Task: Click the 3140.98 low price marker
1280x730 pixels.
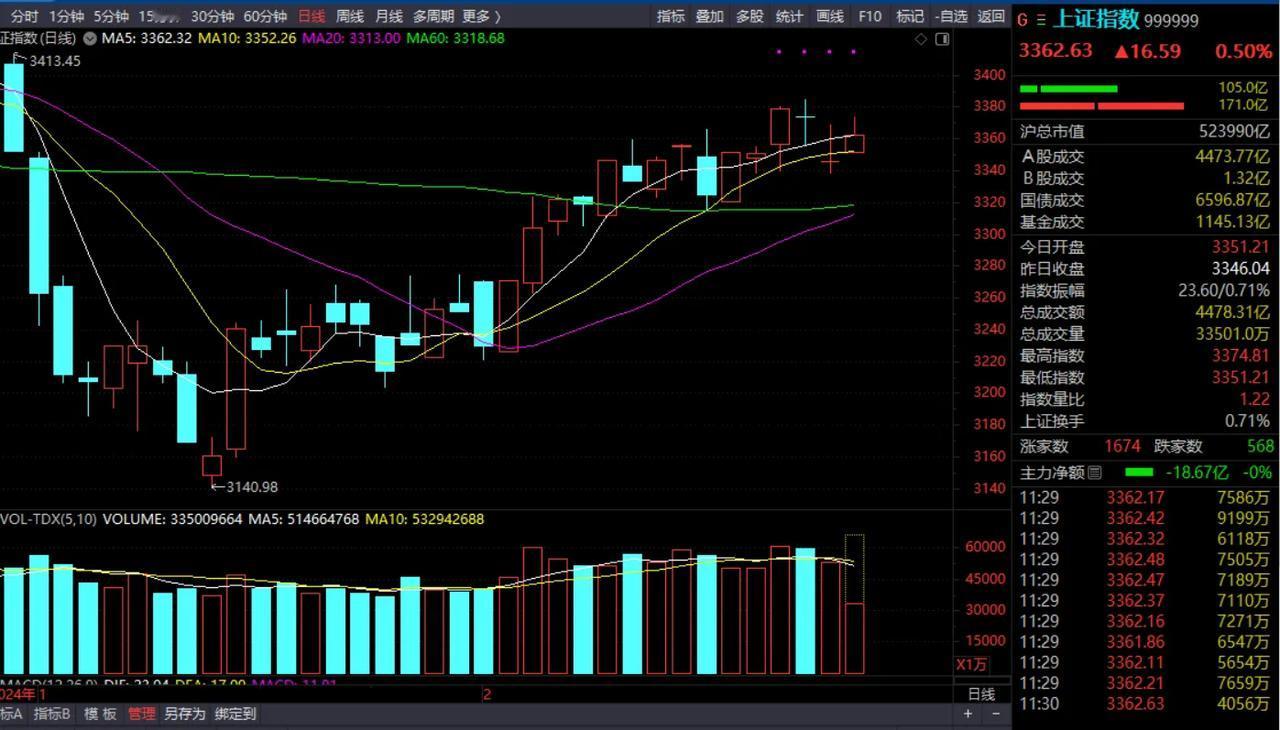Action: [x=252, y=487]
